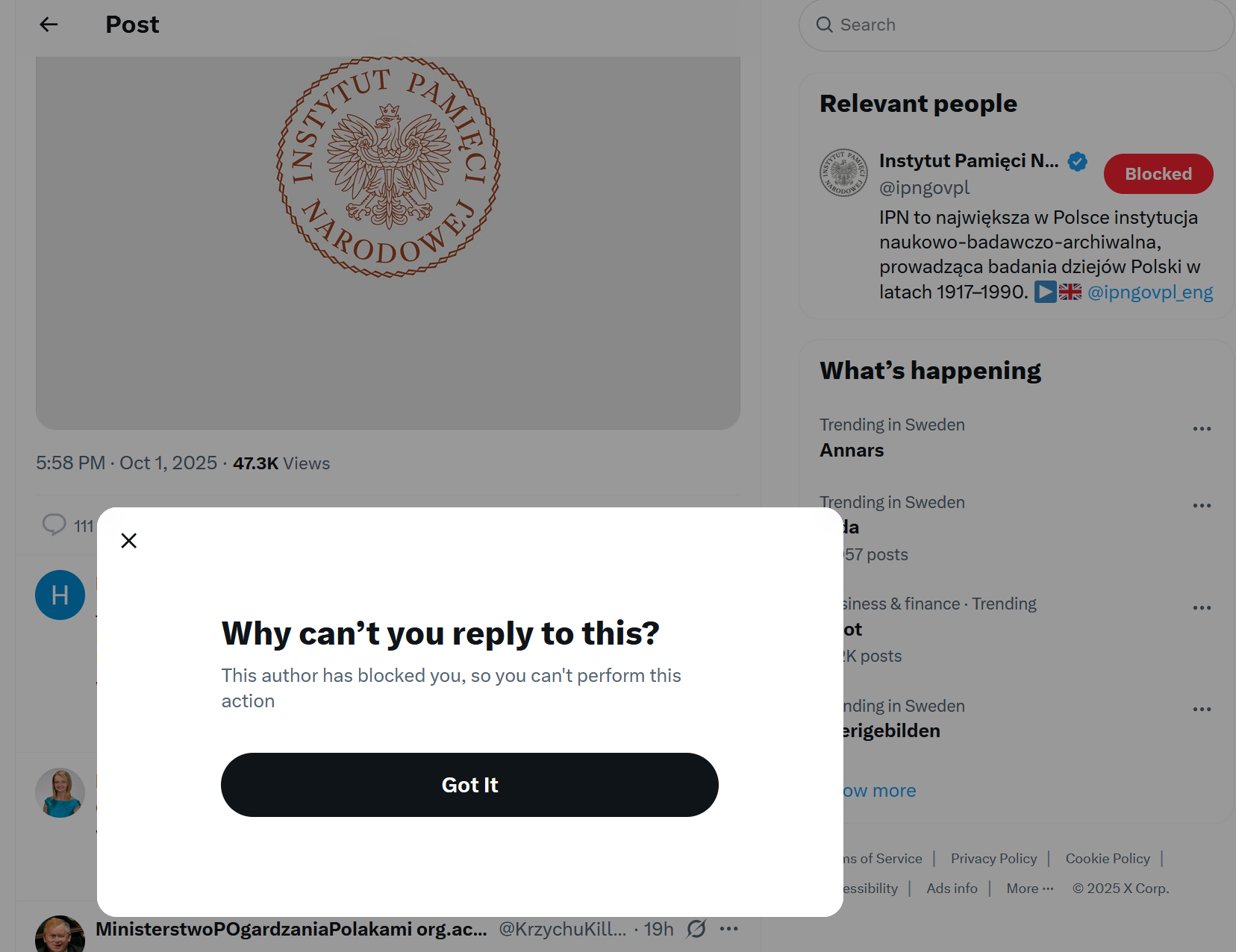Open the Instytut Pamięci profile avatar
This screenshot has height=952, width=1236.
[843, 172]
